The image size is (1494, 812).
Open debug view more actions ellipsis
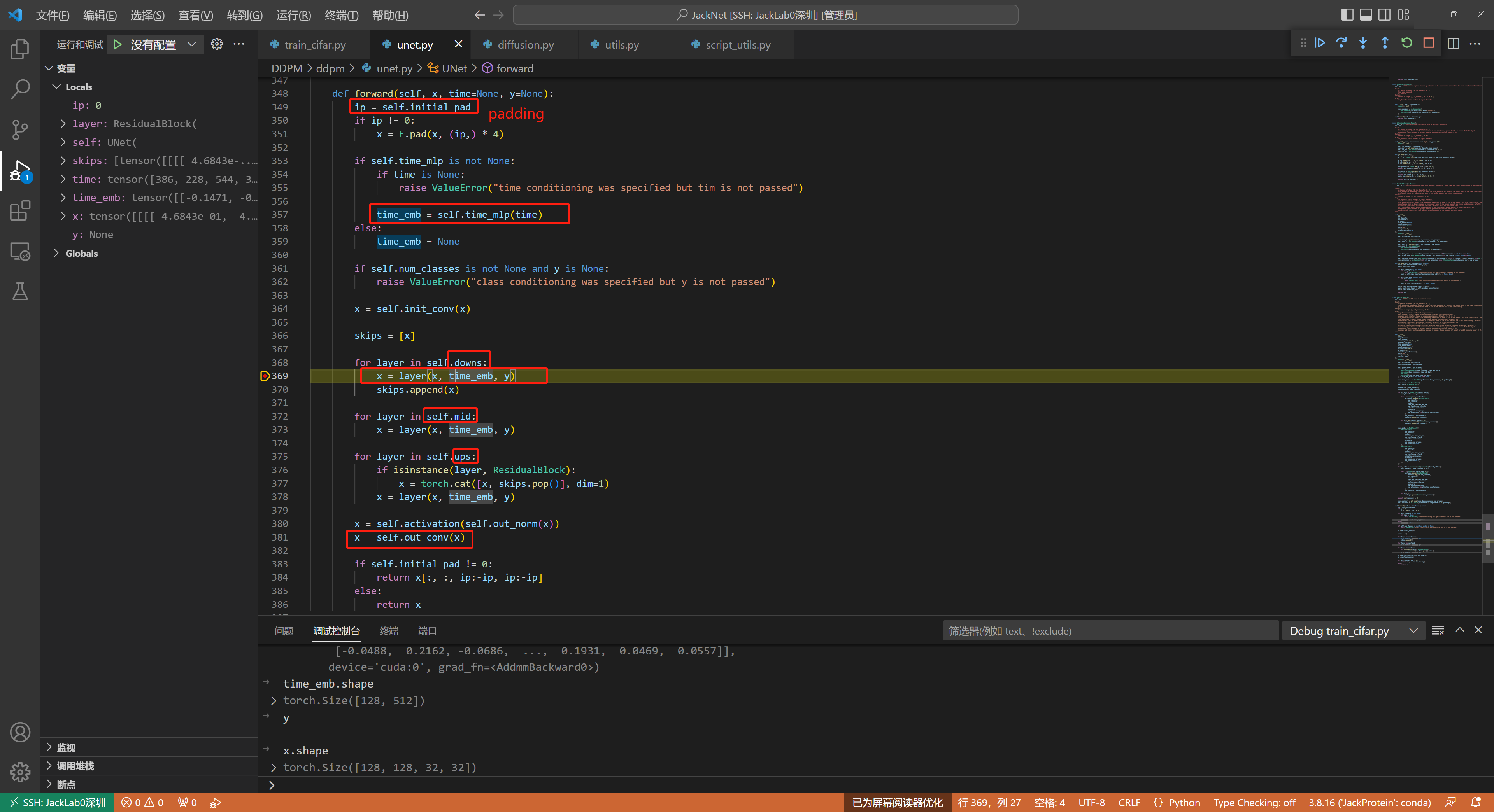tap(238, 44)
